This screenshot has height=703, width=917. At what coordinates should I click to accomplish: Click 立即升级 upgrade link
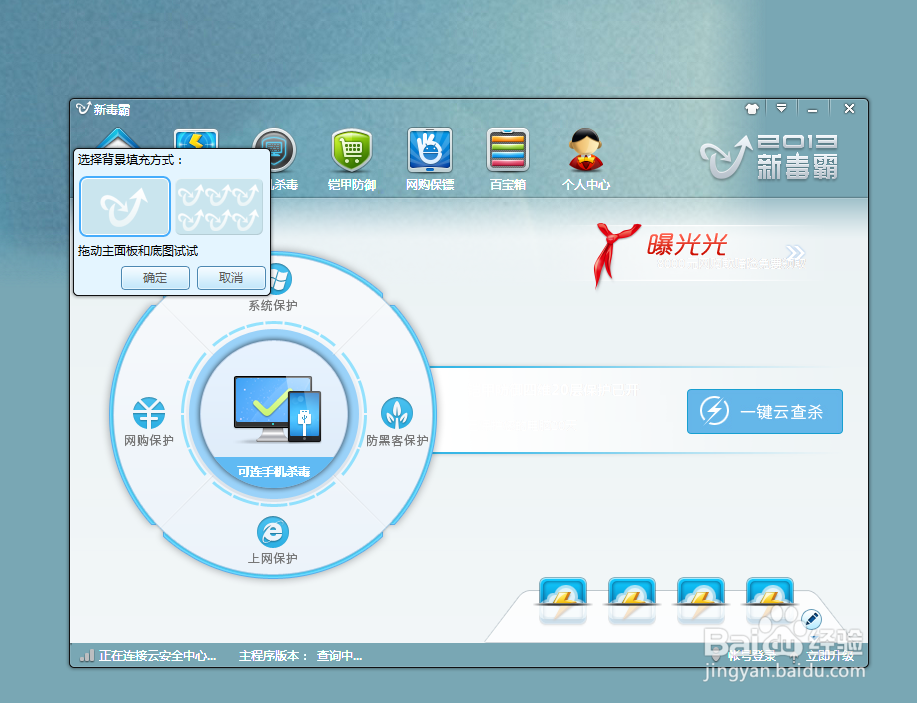830,656
